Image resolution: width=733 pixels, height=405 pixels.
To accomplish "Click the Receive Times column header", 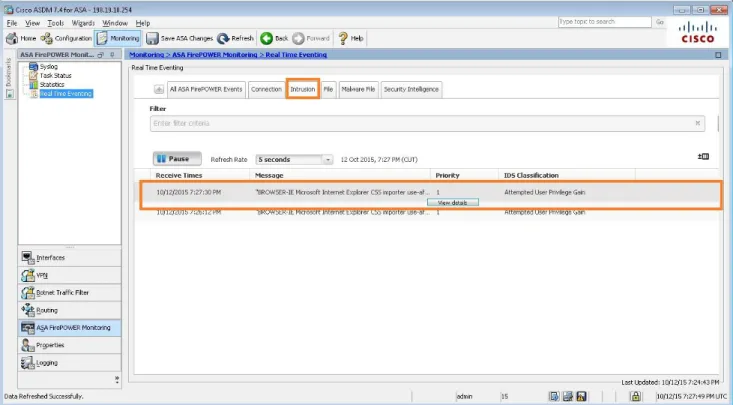I will [179, 175].
